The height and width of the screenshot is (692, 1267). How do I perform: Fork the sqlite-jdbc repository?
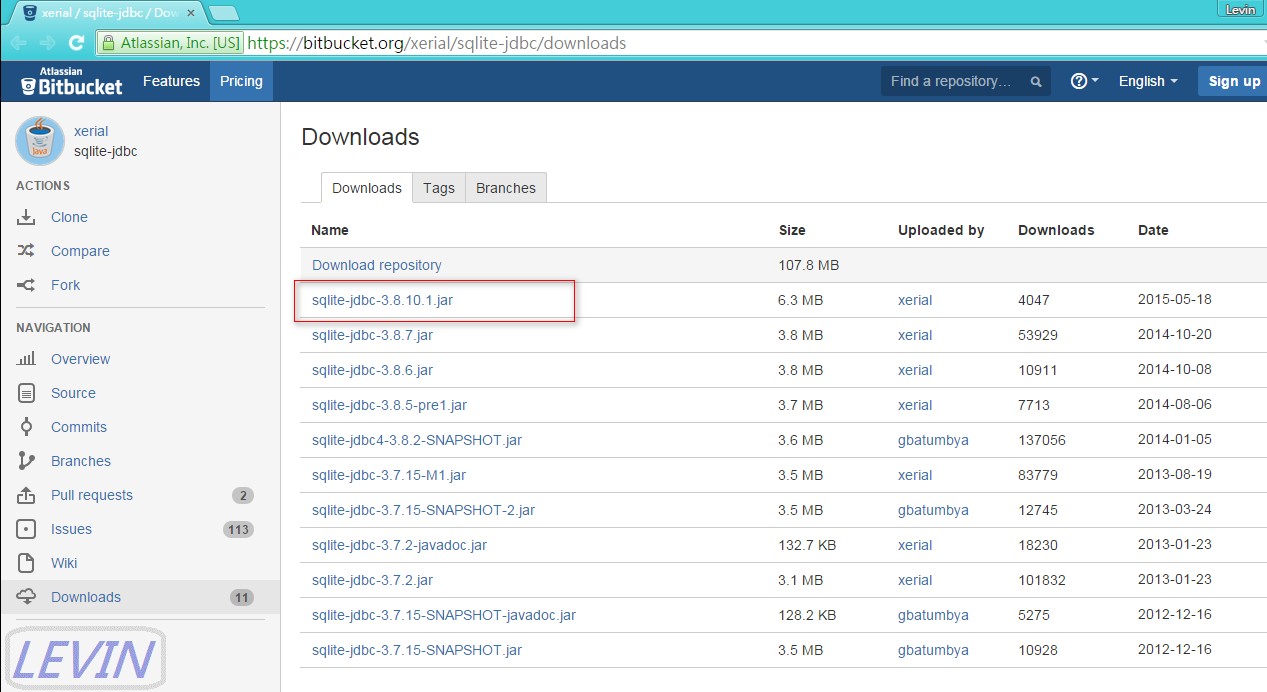tap(65, 285)
